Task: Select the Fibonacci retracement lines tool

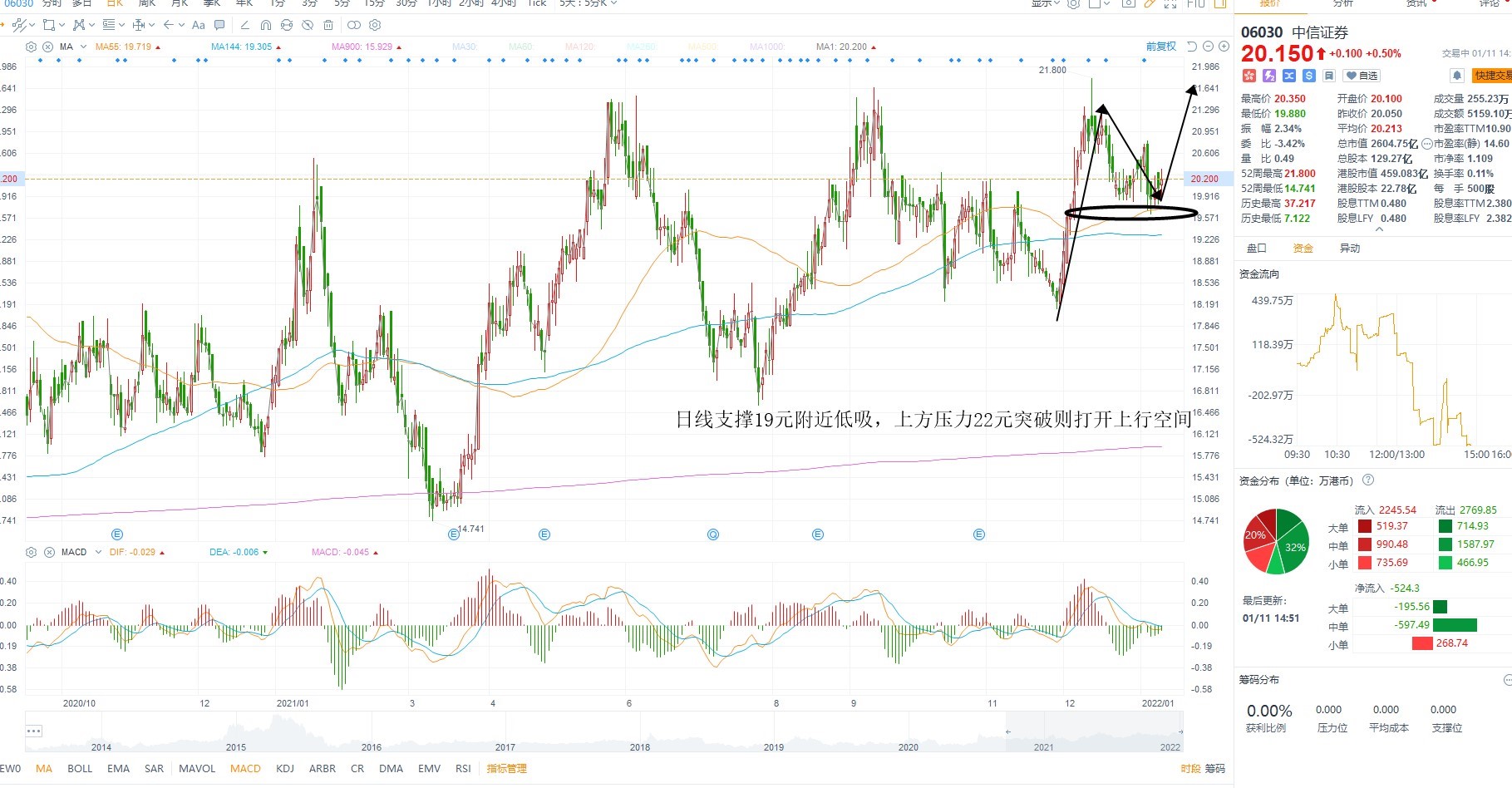Action: [x=109, y=25]
